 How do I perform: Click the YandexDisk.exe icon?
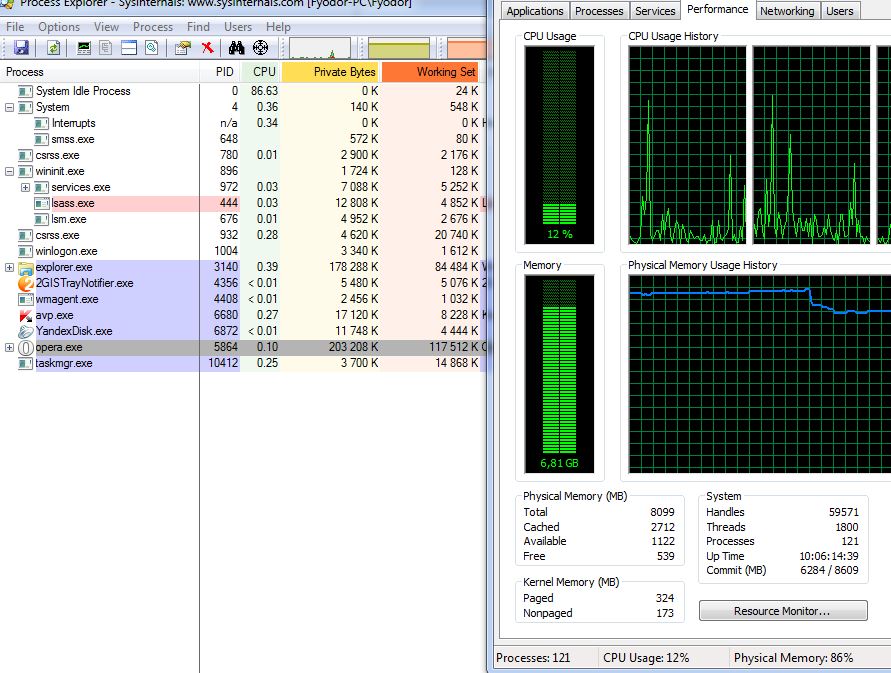click(26, 331)
